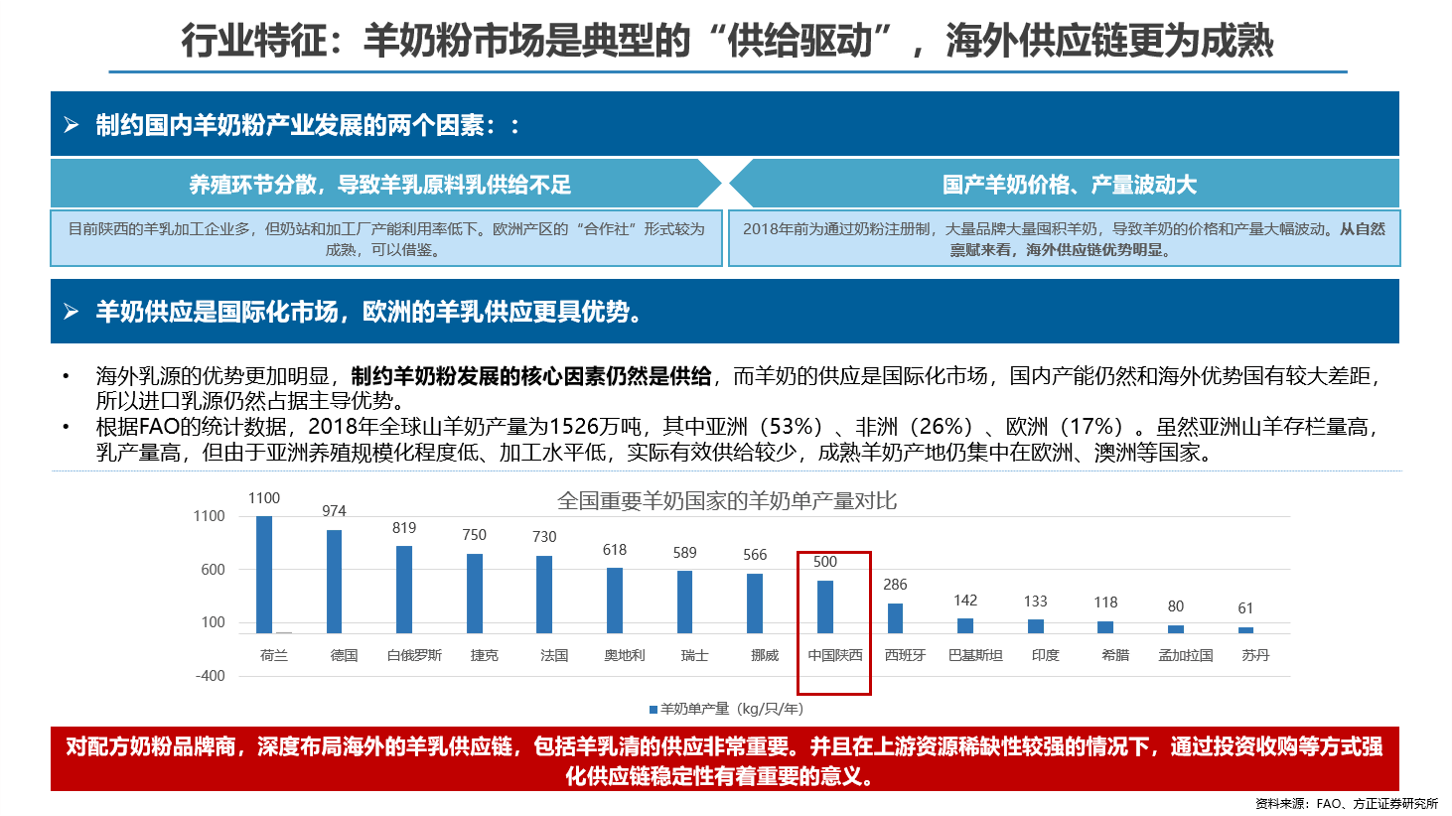Image resolution: width=1452 pixels, height=816 pixels.
Task: Select the 61 data label above 苏丹
Action: tap(1246, 608)
